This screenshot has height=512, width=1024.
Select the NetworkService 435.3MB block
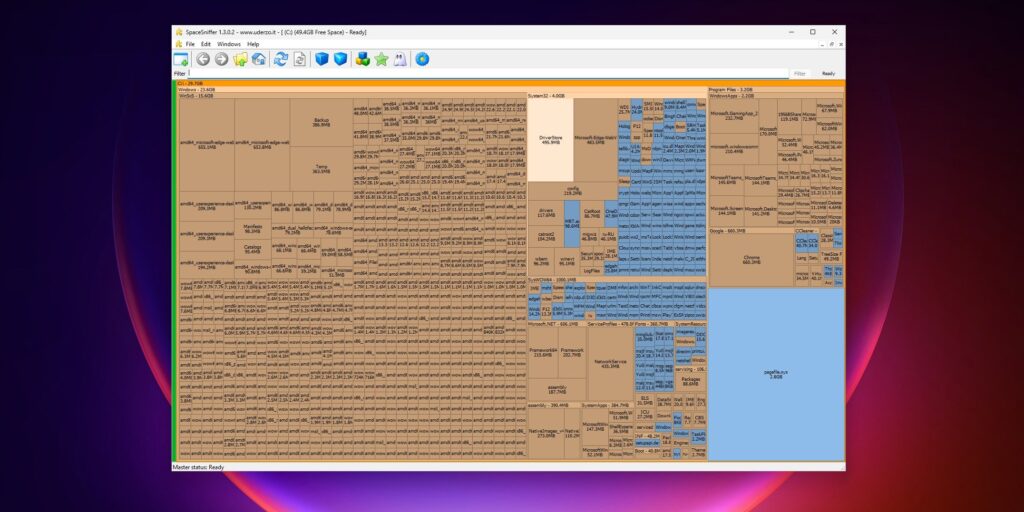(x=610, y=363)
